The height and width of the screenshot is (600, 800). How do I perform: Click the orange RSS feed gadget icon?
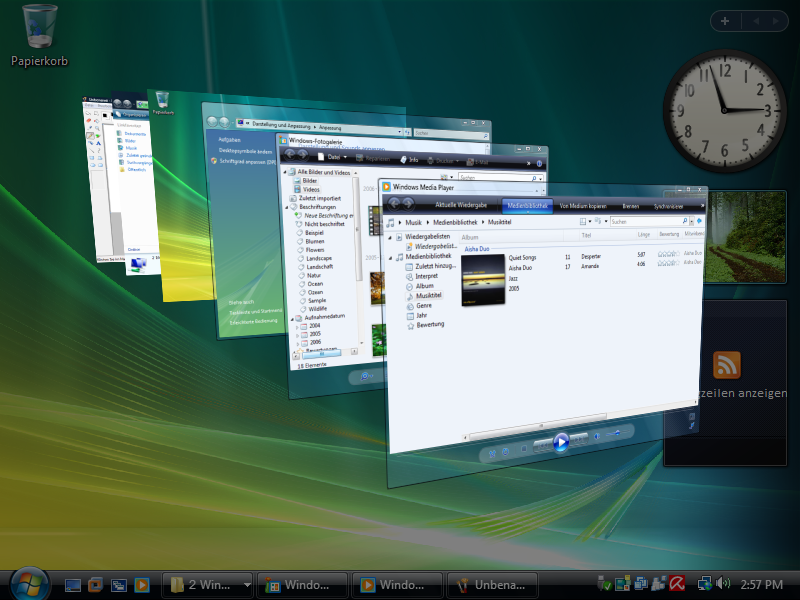726,366
